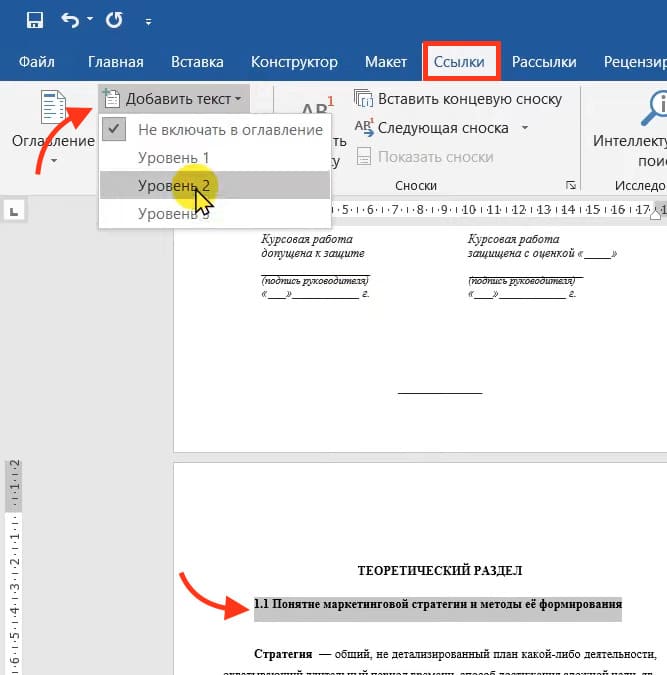Click the Undo arrow icon
This screenshot has width=667, height=675.
point(70,20)
